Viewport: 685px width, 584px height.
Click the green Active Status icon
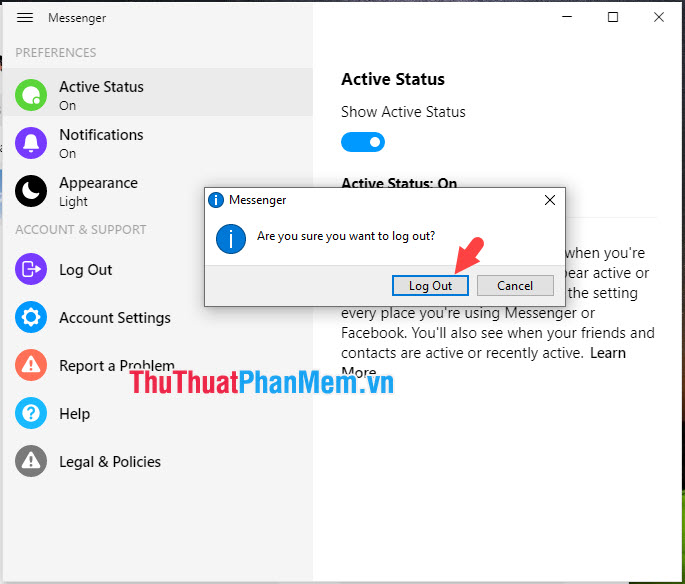[x=31, y=95]
